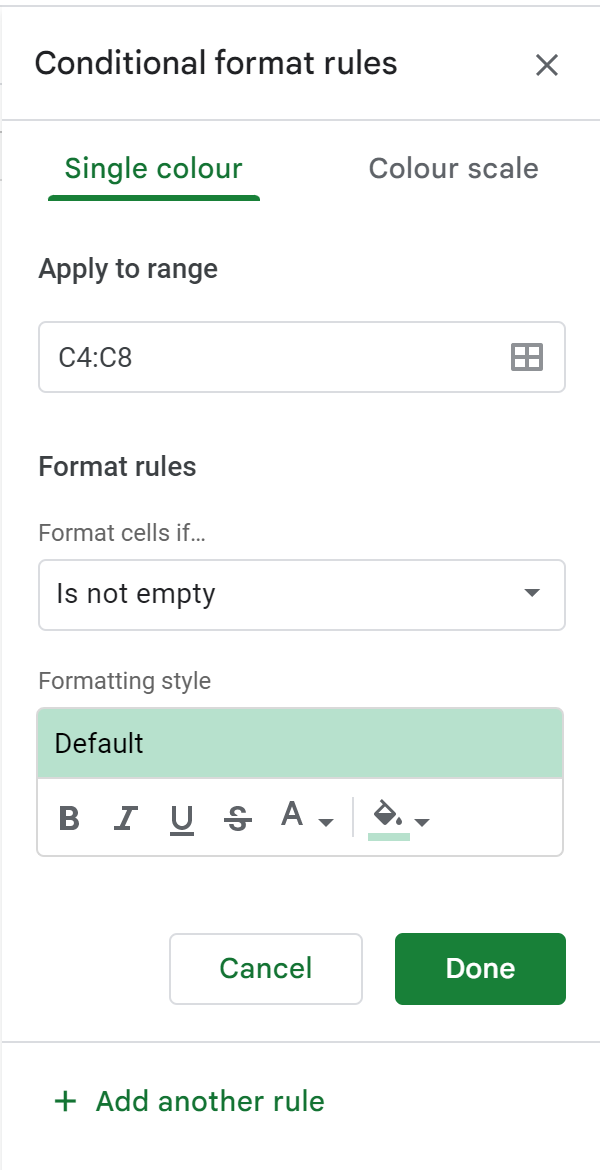Toggle strikethrough in the formatting style bar
The height and width of the screenshot is (1170, 600).
[x=237, y=818]
